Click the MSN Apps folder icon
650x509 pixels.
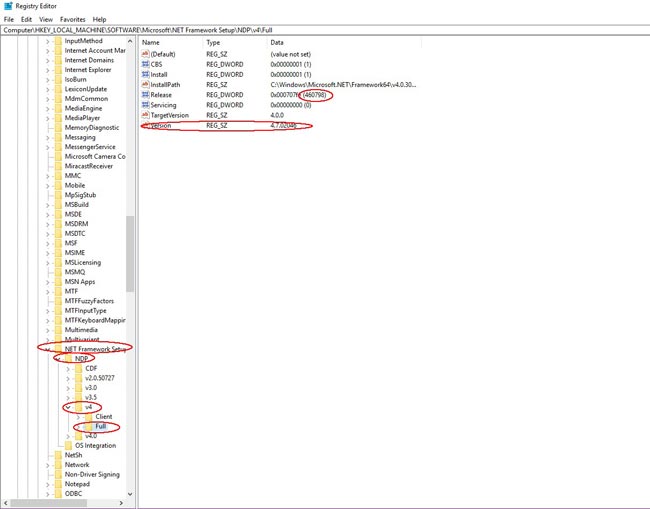pos(58,281)
